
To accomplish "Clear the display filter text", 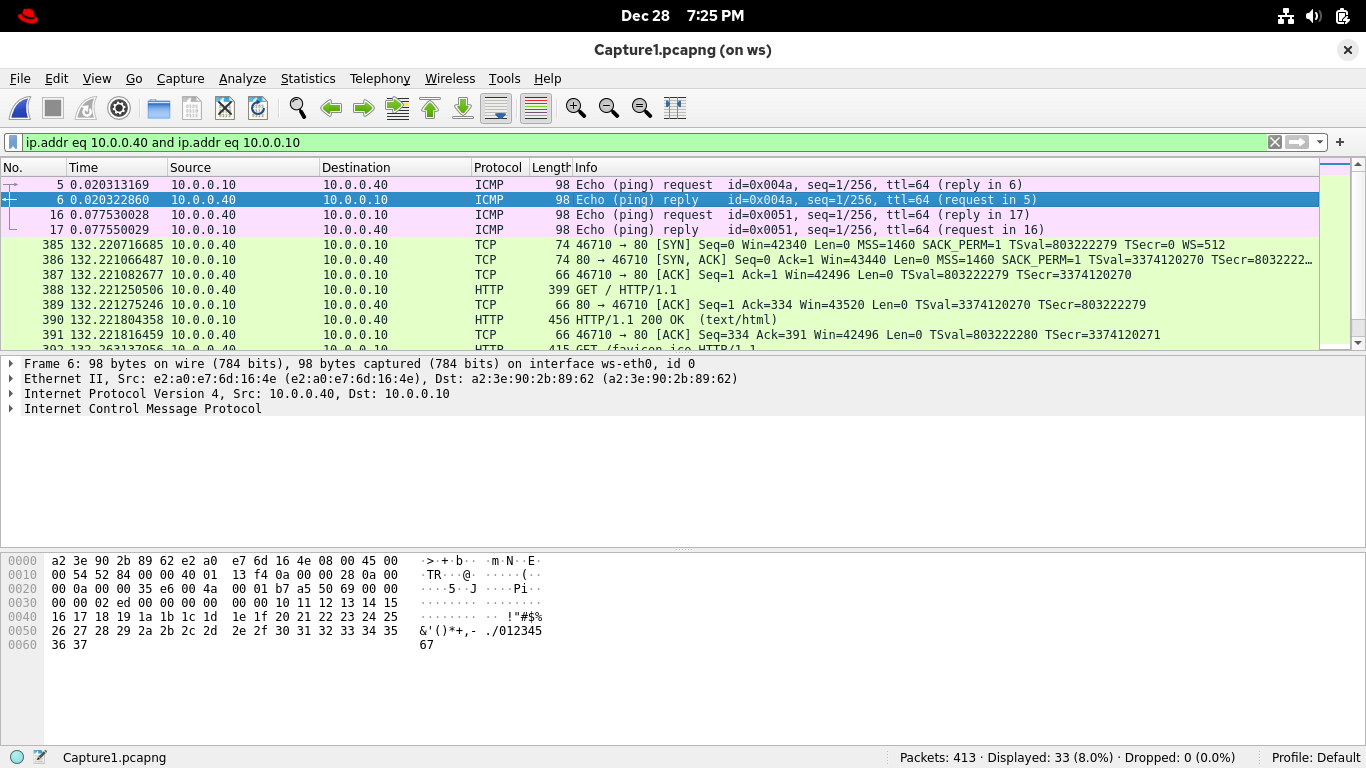I will [x=1275, y=142].
